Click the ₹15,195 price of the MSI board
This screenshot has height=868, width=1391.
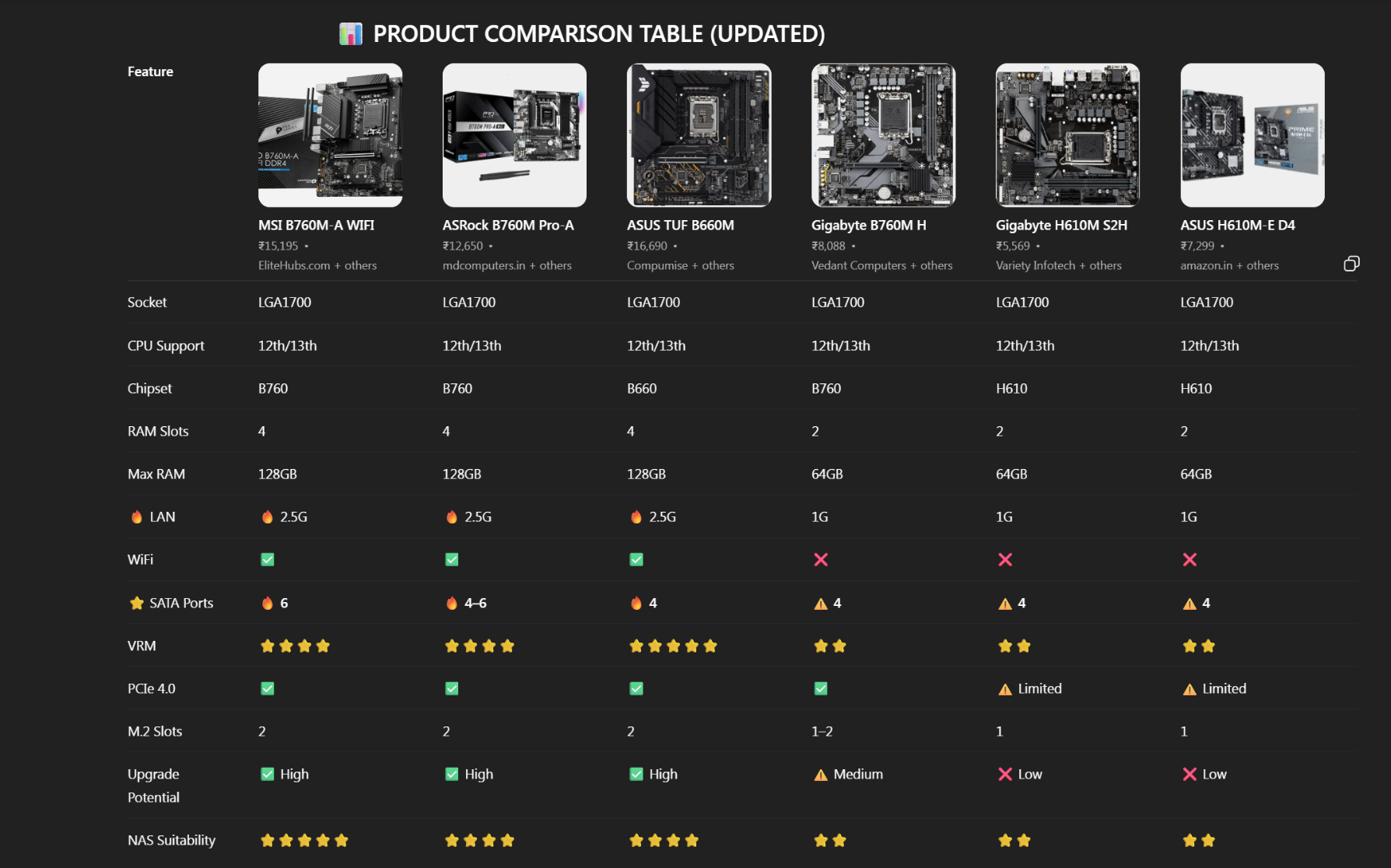(279, 246)
